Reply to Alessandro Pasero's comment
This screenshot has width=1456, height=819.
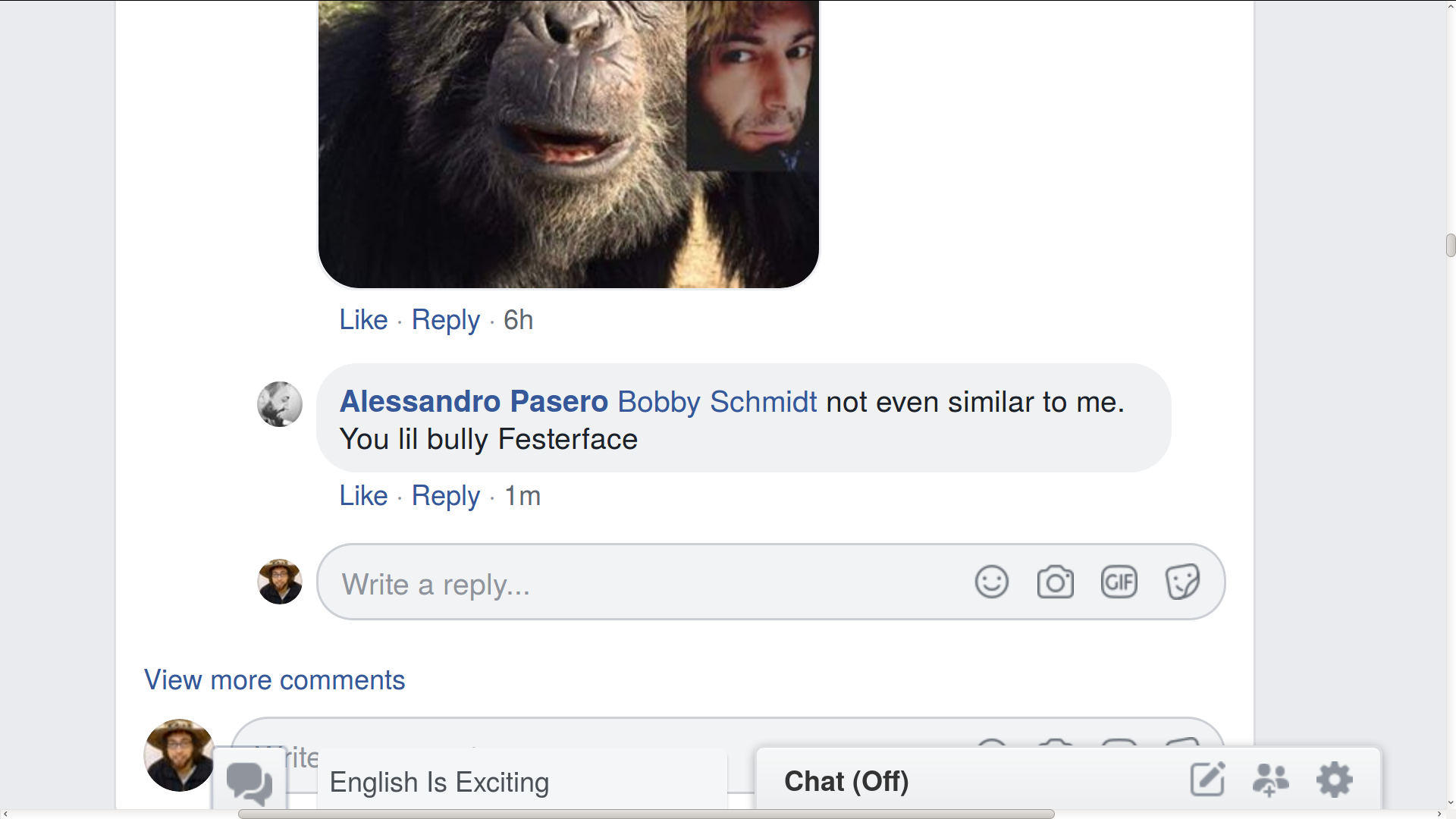445,496
